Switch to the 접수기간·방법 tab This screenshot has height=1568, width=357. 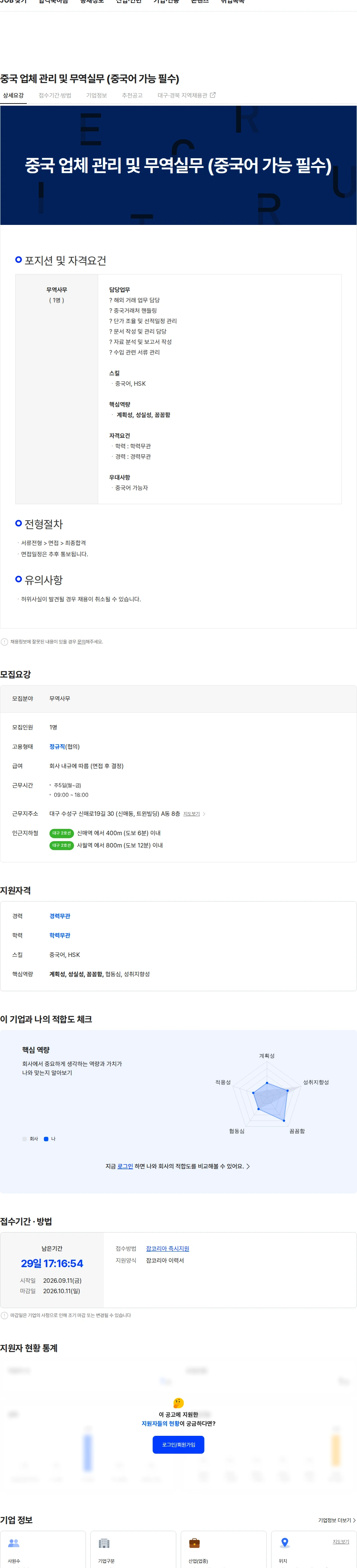pyautogui.click(x=55, y=96)
